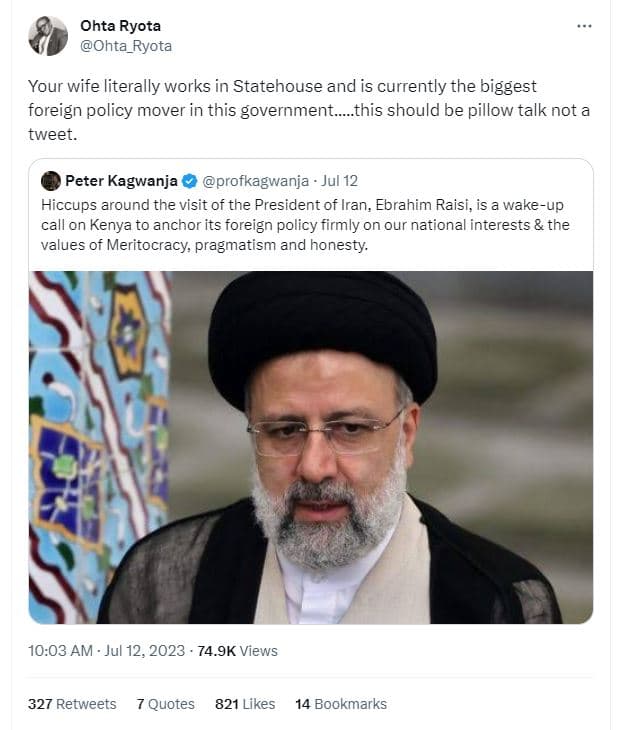Image resolution: width=622 pixels, height=730 pixels.
Task: Visit the @Ohta_Ryota handle link
Action: point(126,46)
